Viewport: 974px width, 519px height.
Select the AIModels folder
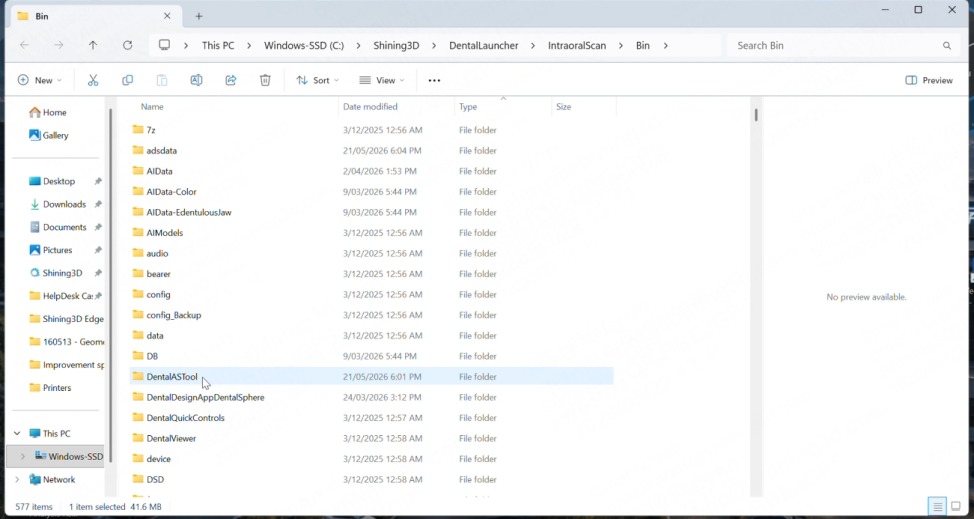165,232
